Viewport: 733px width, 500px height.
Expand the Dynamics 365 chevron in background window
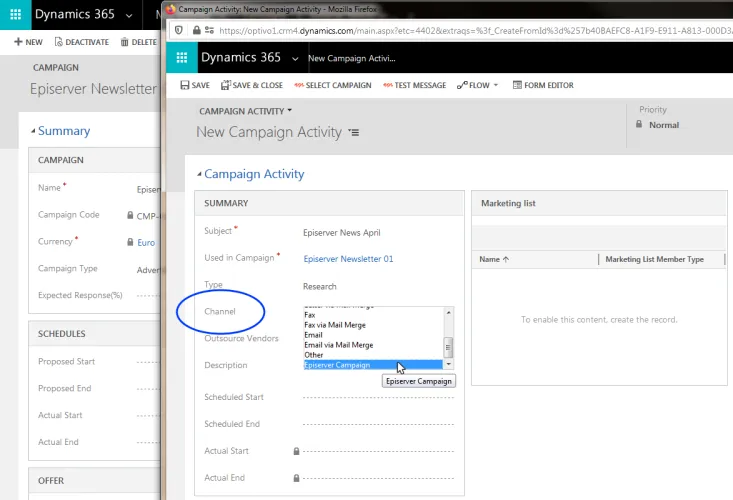pyautogui.click(x=129, y=16)
